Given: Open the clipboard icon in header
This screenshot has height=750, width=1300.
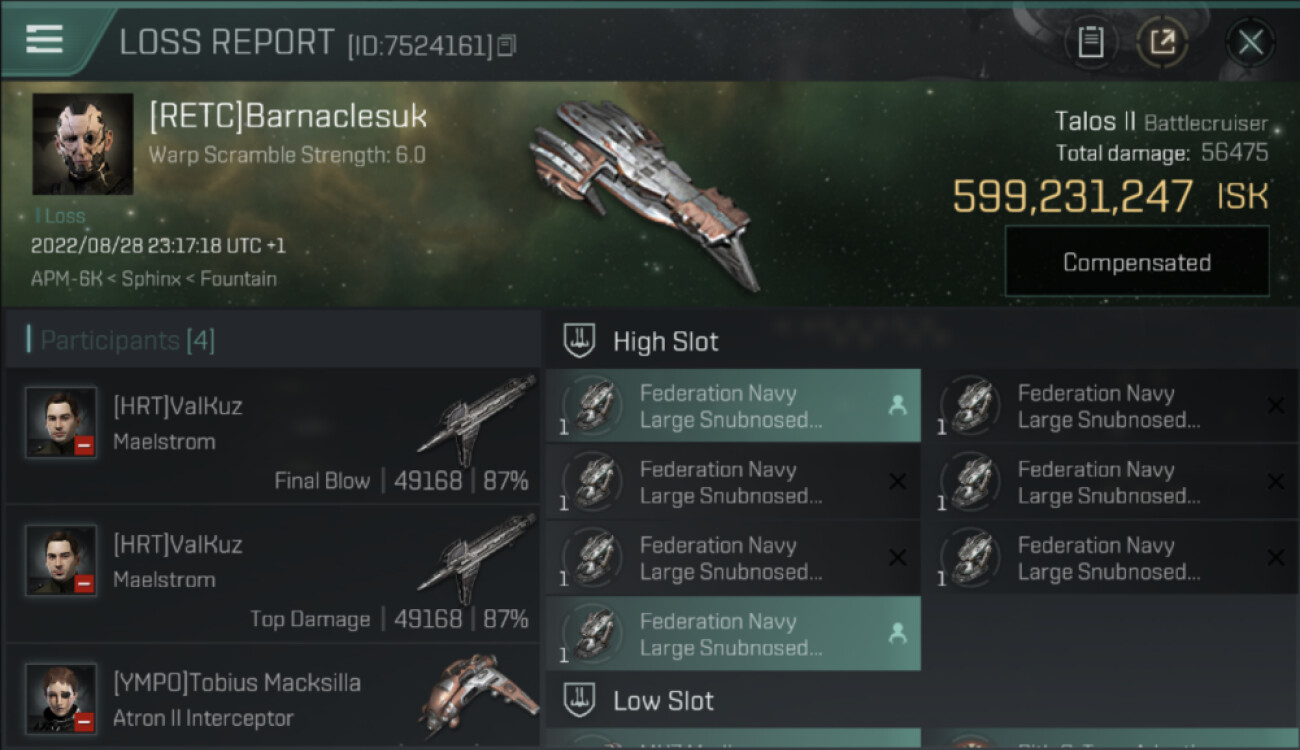Looking at the screenshot, I should [x=1090, y=42].
